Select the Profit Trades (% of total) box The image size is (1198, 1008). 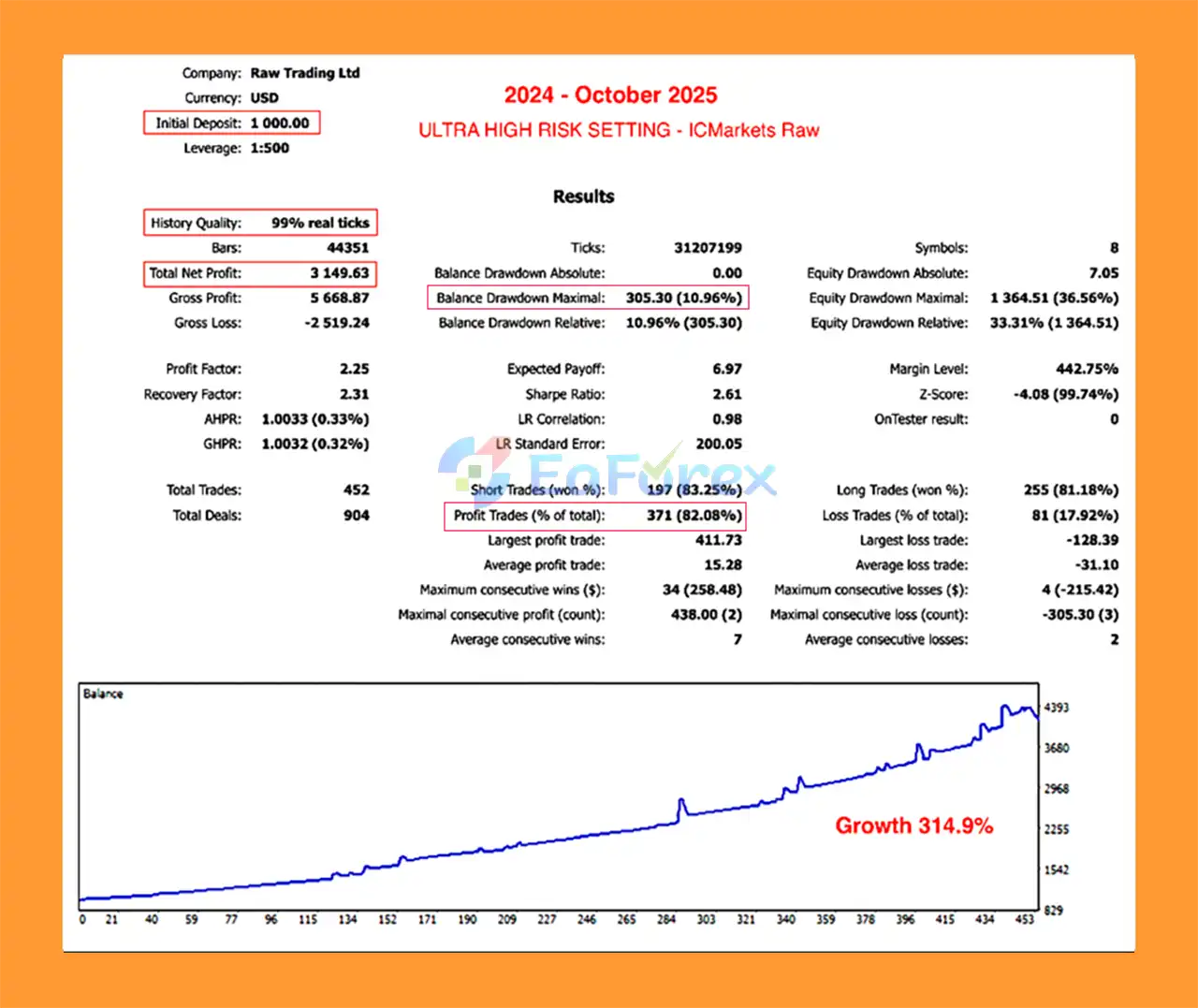point(594,516)
